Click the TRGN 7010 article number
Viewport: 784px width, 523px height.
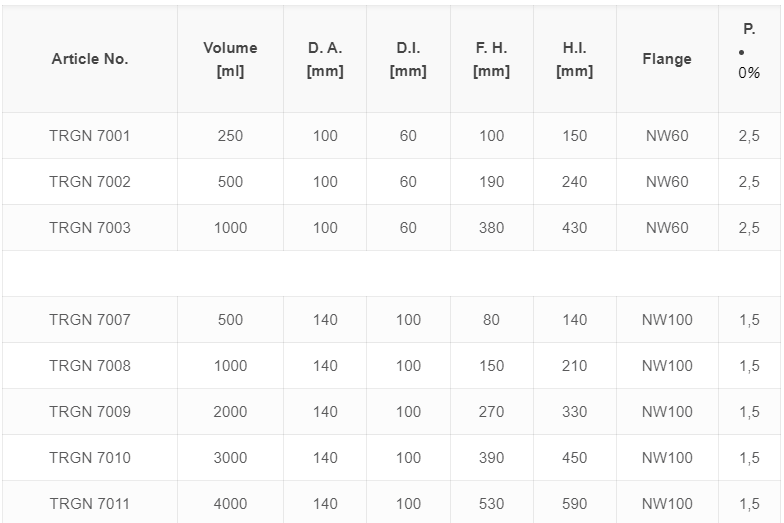[90, 458]
